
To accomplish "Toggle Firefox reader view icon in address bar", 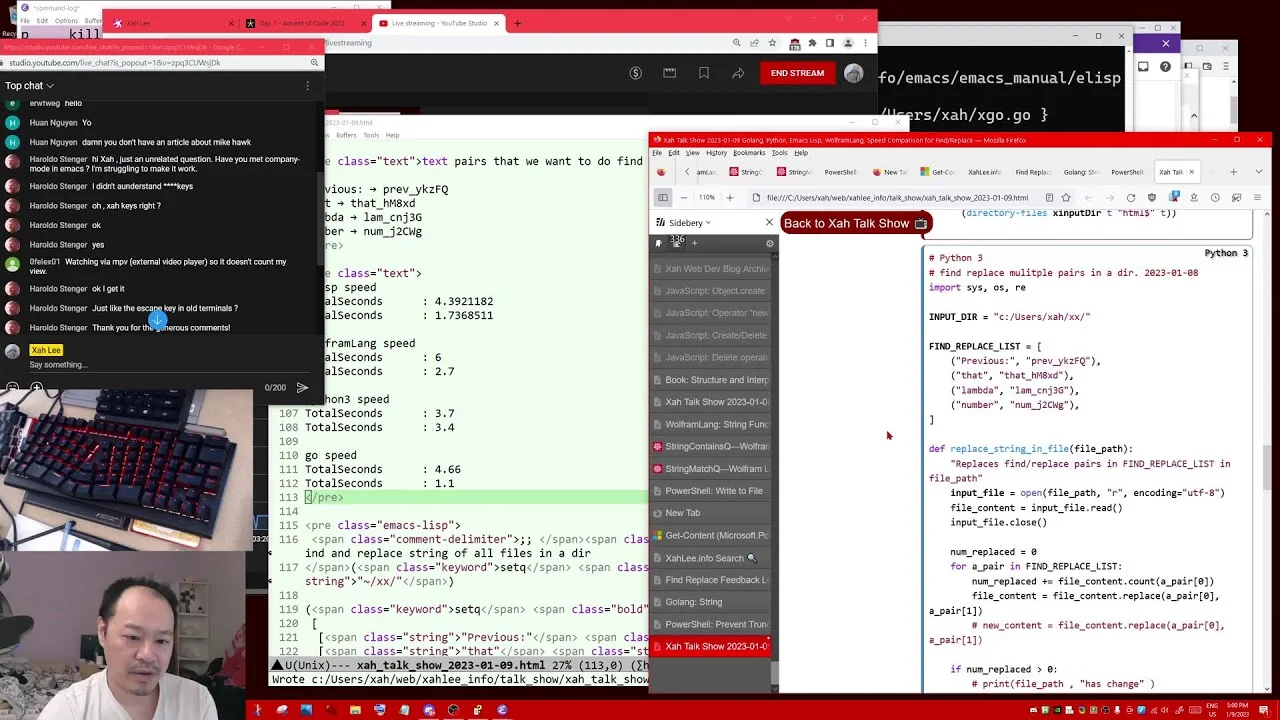I will (x=1049, y=198).
